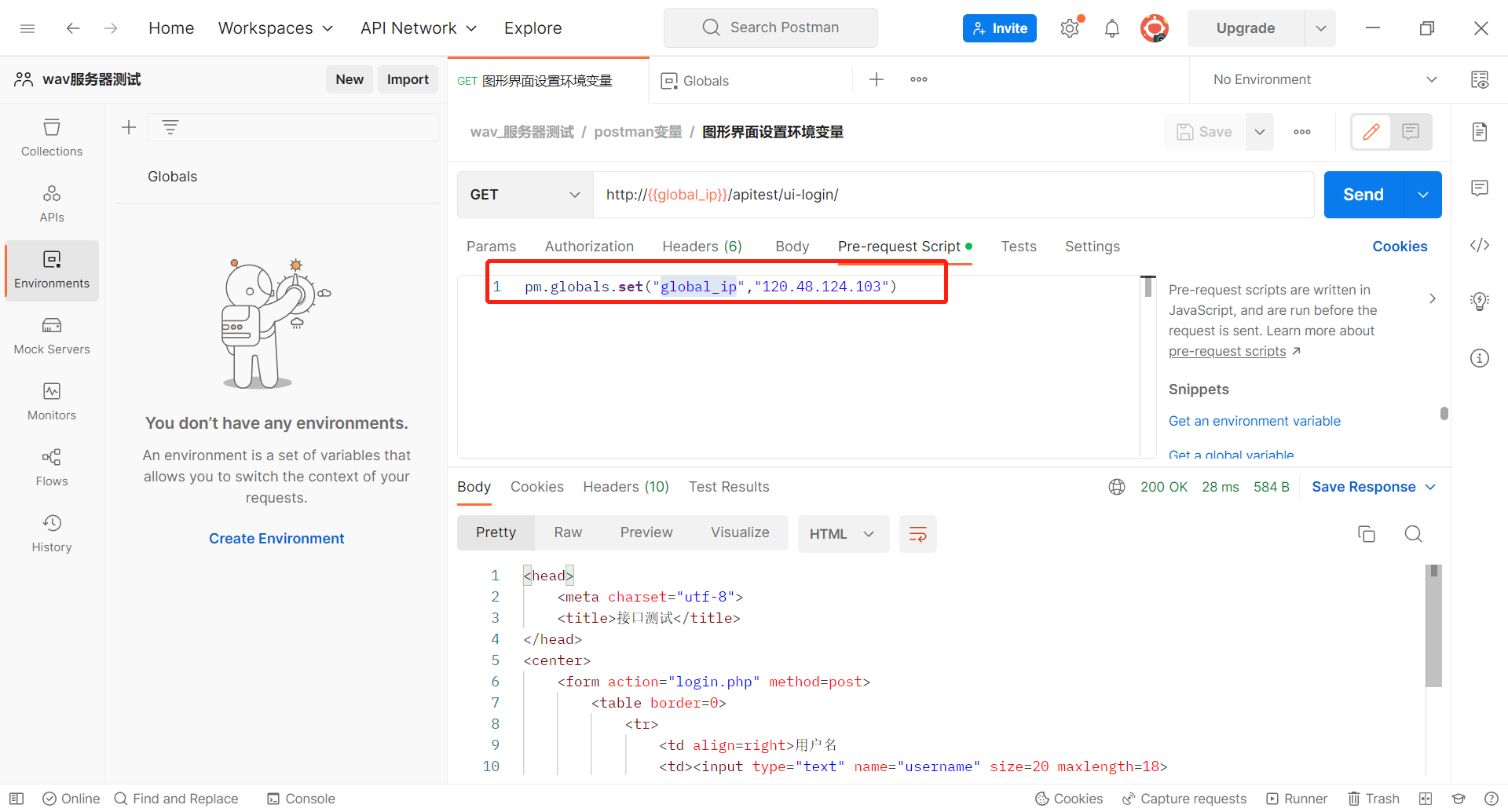This screenshot has height=812, width=1508.
Task: Open request info icon
Action: pos(1480,358)
